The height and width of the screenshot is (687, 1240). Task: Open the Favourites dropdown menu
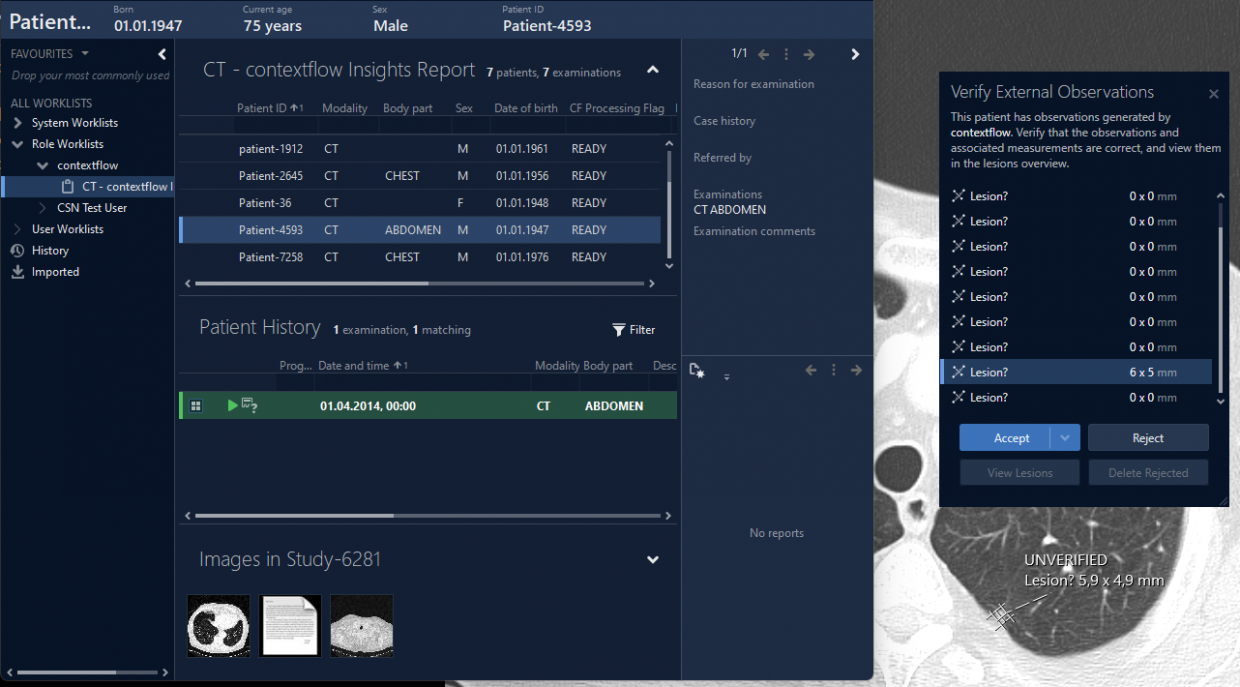85,54
